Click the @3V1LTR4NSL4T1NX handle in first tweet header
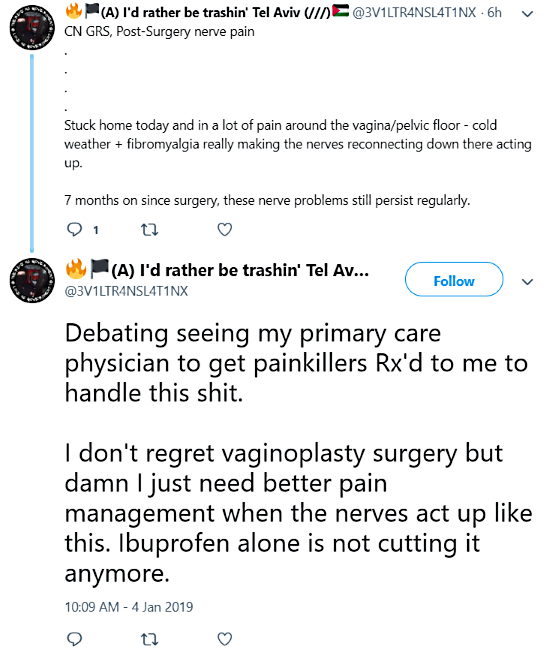 click(x=414, y=12)
